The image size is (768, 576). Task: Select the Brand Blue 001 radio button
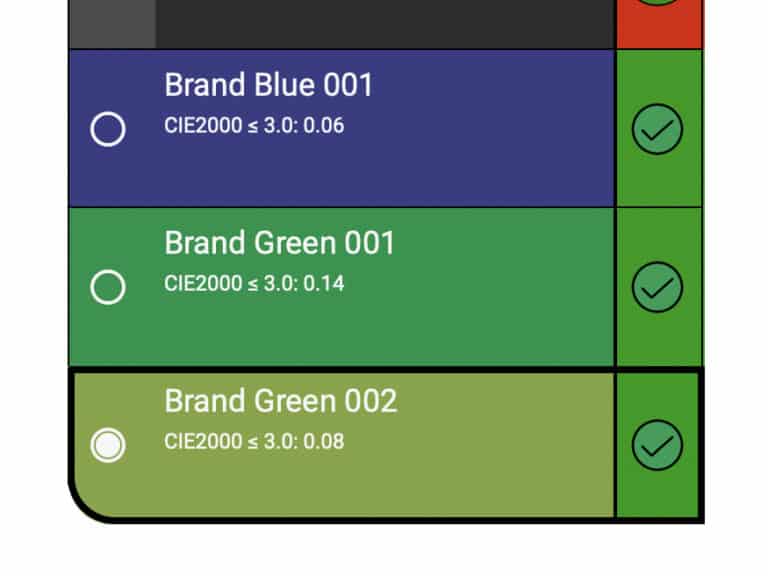coord(108,129)
